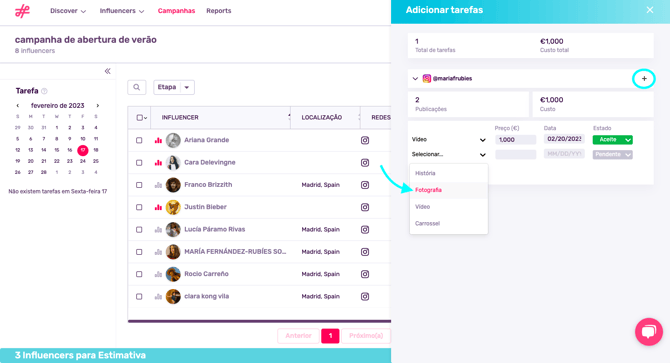The width and height of the screenshot is (670, 363).
Task: Go to previous month in calendar
Action: click(18, 105)
